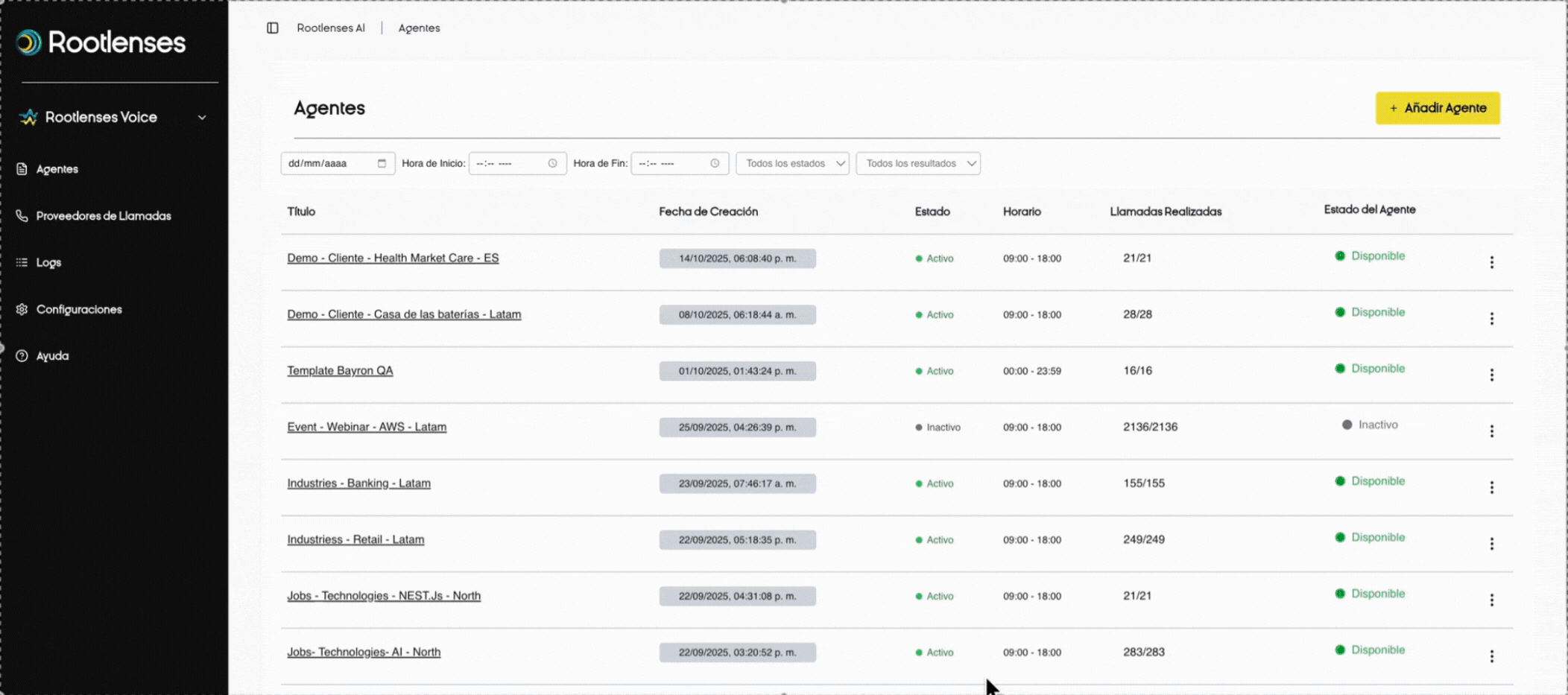
Task: Open Demo Casa de las baterías agent link
Action: point(404,314)
